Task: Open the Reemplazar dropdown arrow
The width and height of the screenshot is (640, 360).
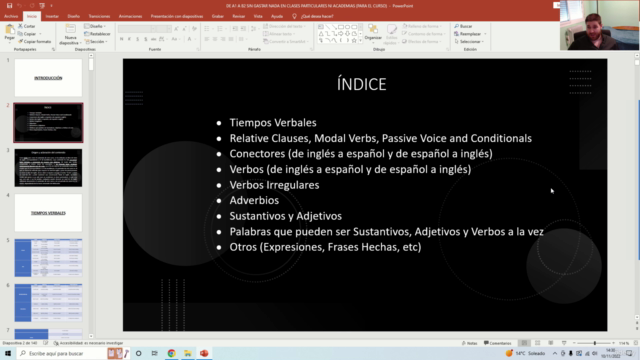Action: point(485,34)
